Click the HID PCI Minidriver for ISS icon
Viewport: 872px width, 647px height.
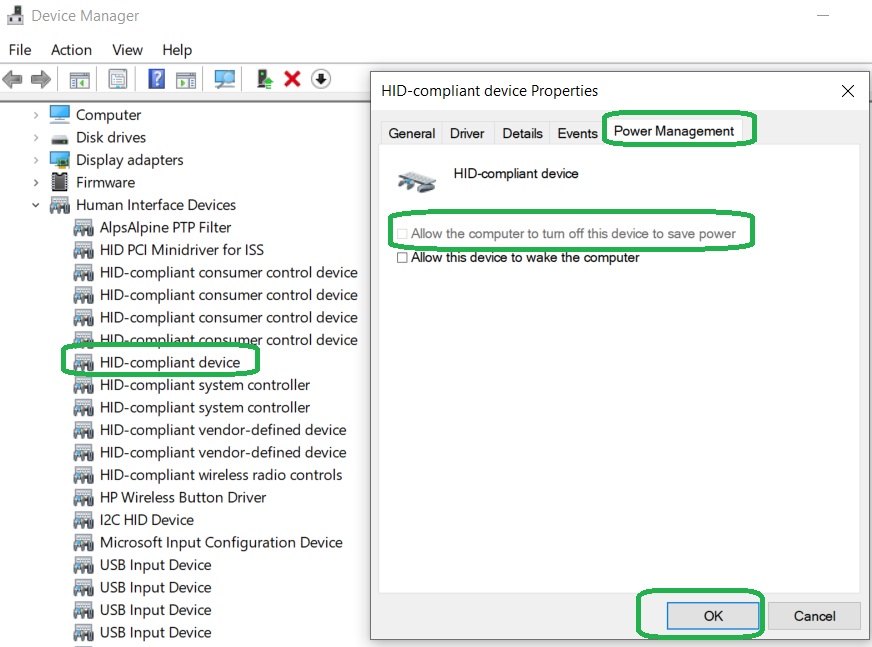coord(83,250)
